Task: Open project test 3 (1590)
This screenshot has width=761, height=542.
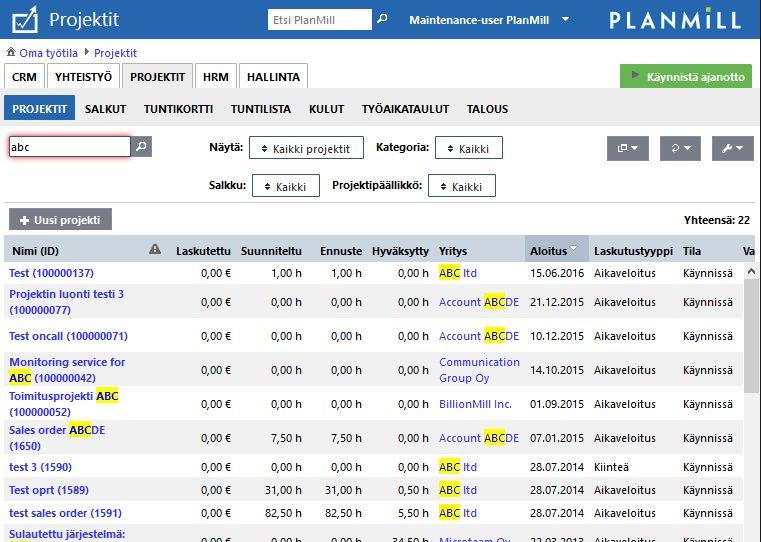Action: click(40, 467)
